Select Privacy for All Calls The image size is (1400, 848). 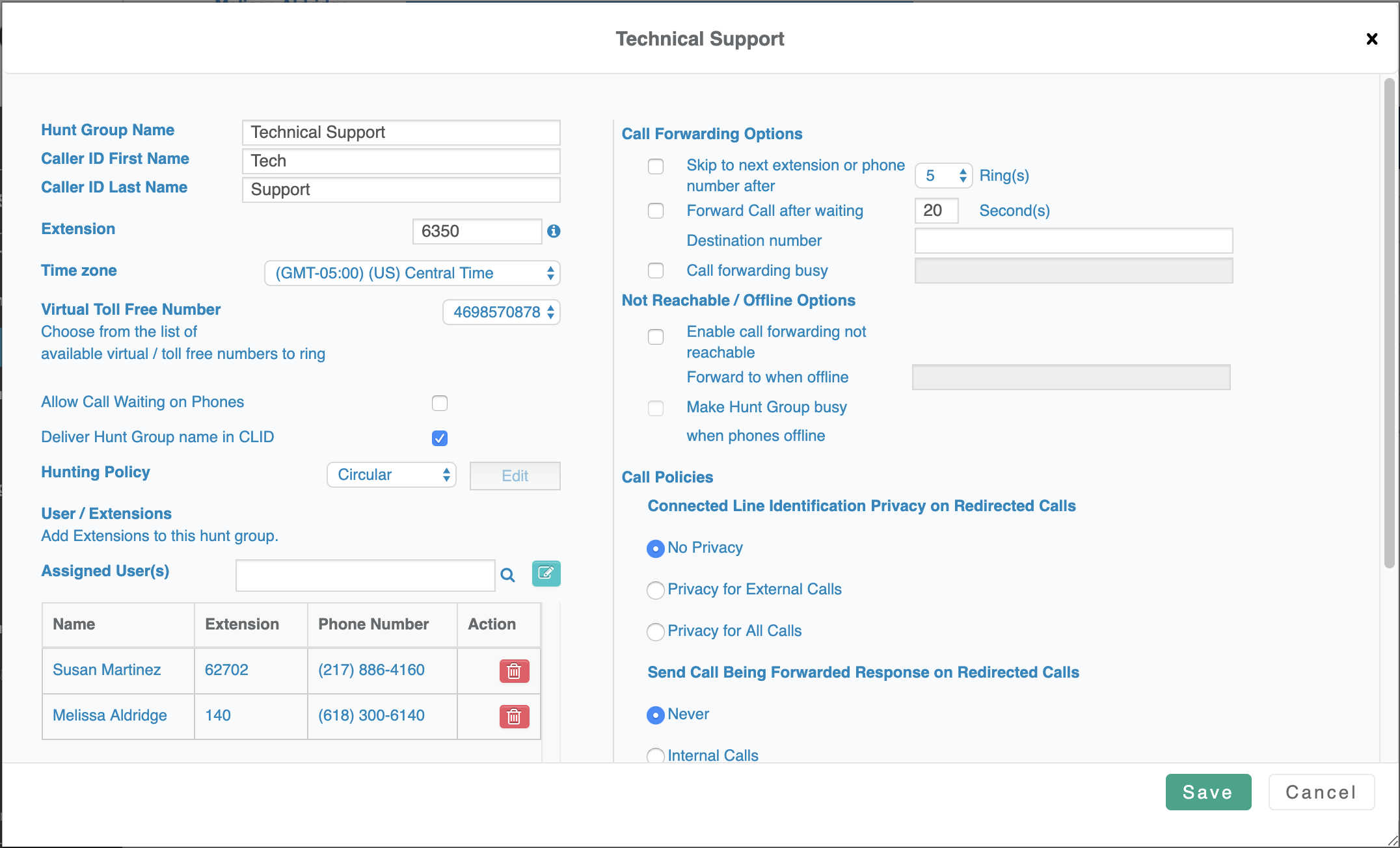point(656,631)
